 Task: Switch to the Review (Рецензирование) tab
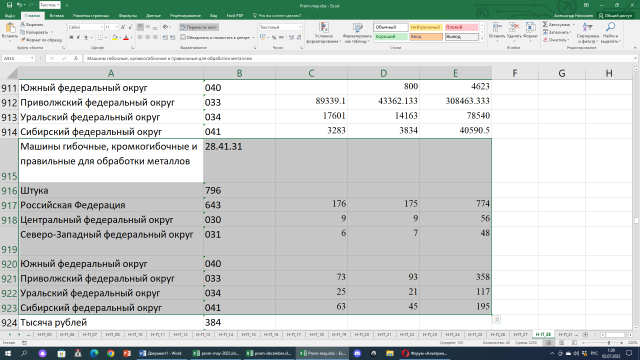185,16
